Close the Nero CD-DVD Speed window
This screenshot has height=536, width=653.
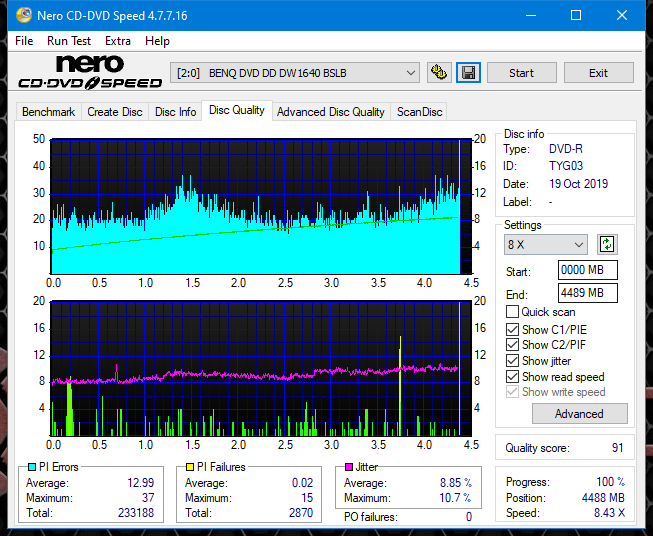(622, 15)
